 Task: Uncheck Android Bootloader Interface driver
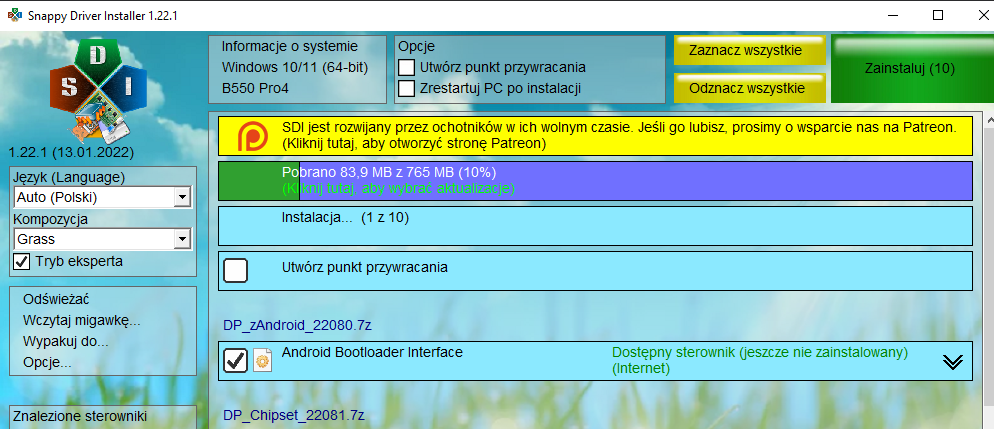[x=236, y=361]
